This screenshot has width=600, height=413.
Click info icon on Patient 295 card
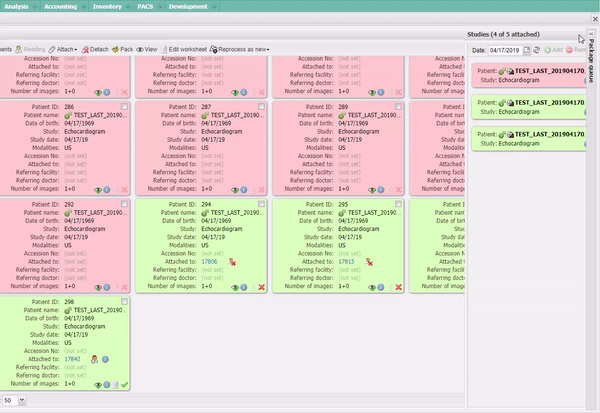coord(381,287)
